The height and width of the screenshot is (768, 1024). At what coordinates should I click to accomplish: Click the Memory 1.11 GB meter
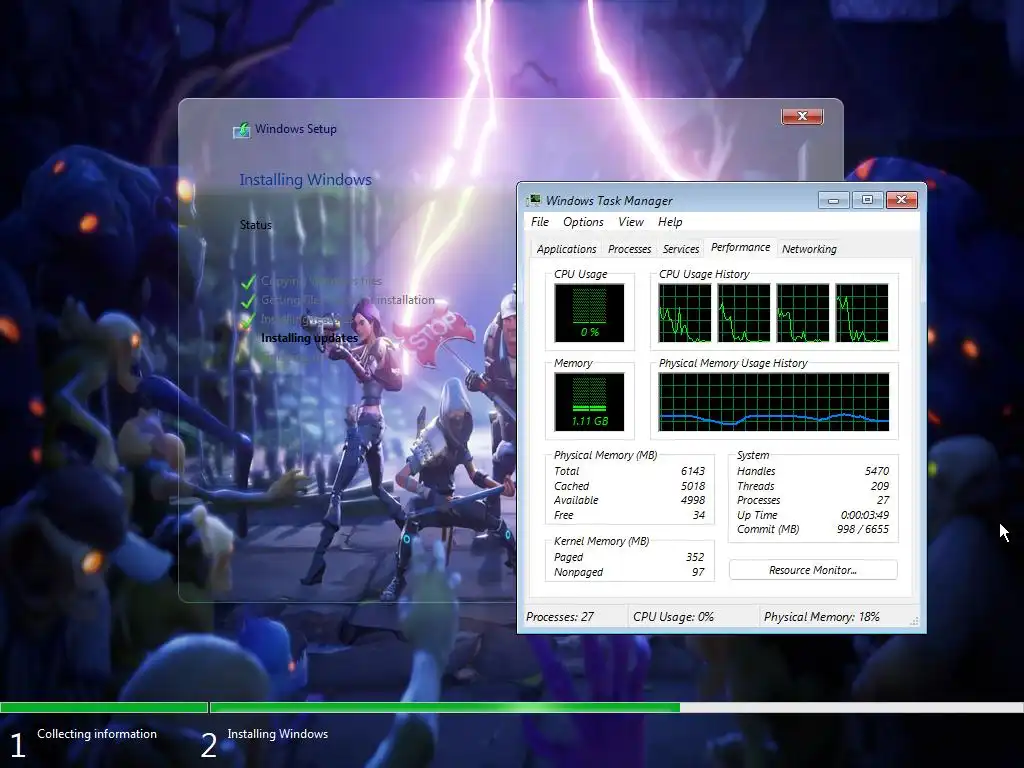tap(590, 402)
